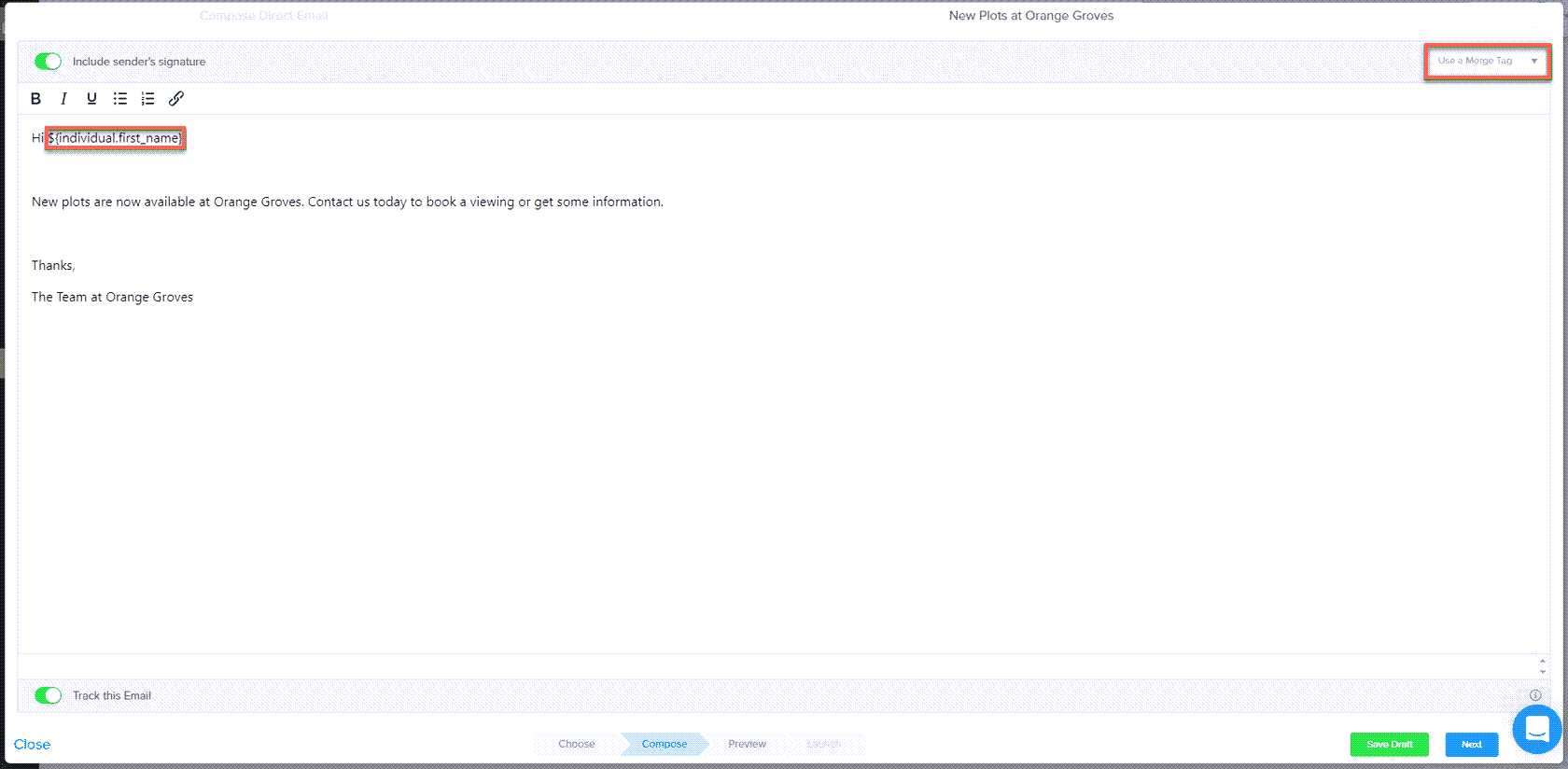Open the chat support bubble

pyautogui.click(x=1537, y=729)
